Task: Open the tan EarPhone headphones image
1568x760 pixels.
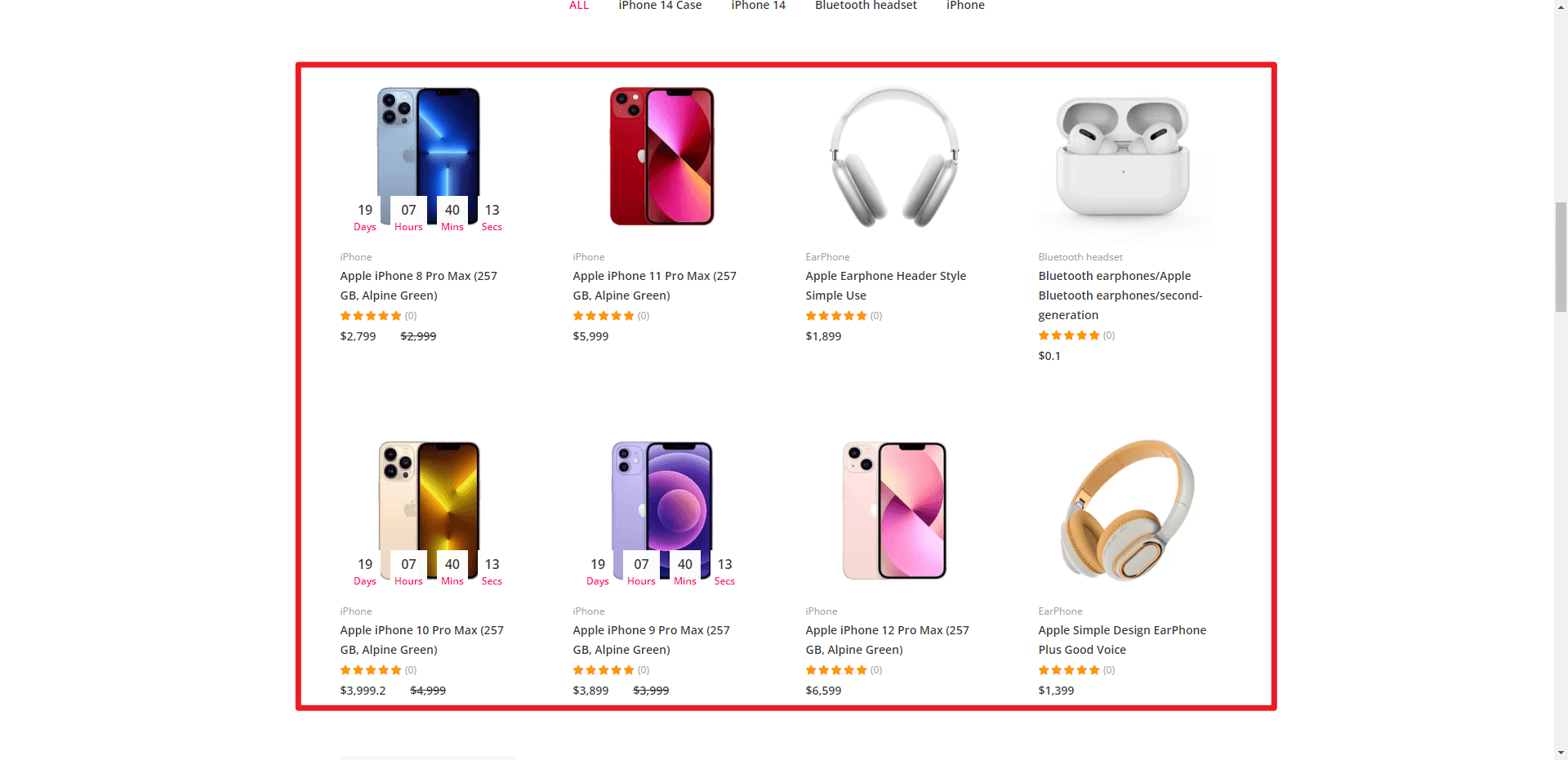Action: (1126, 509)
